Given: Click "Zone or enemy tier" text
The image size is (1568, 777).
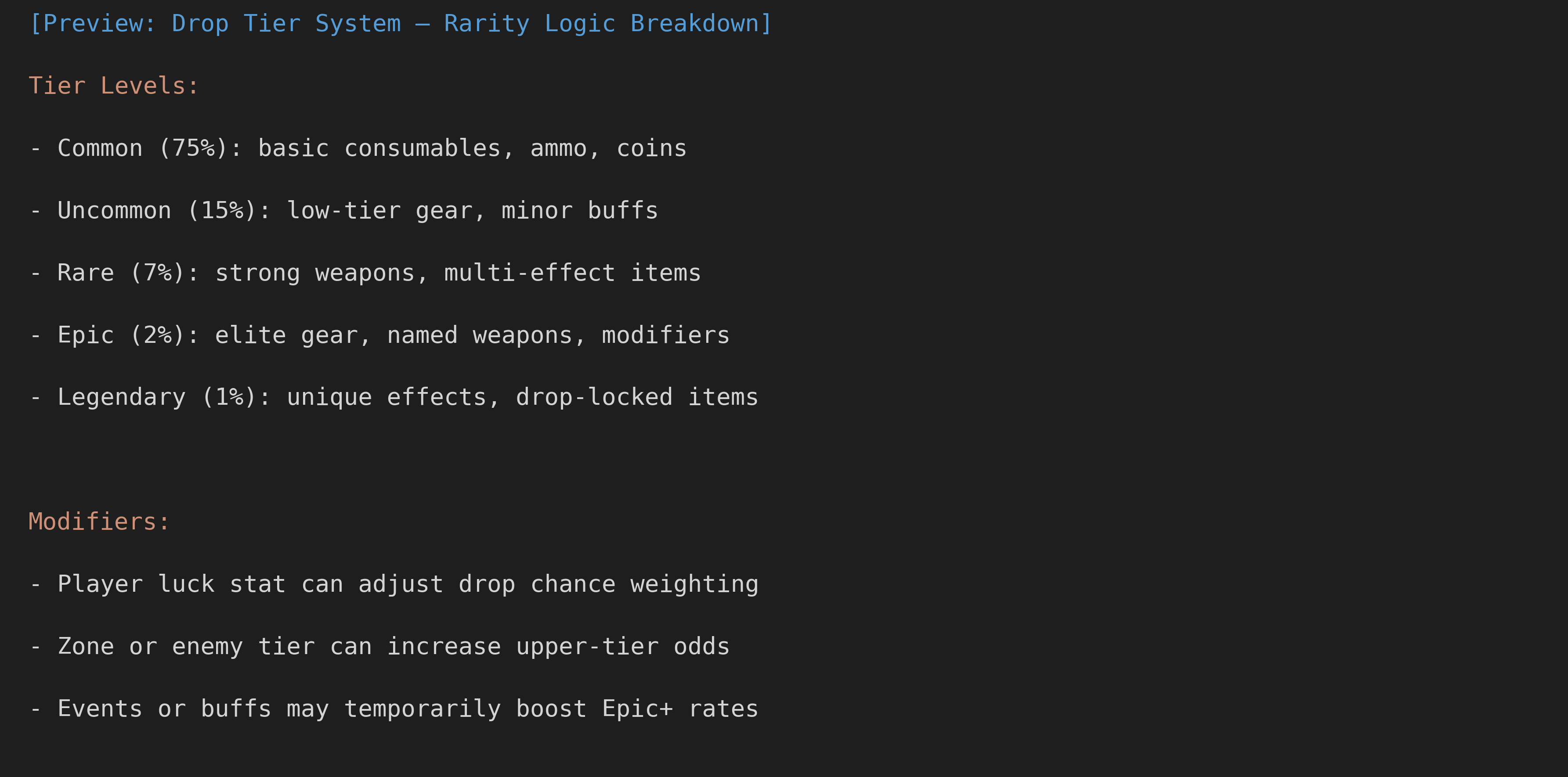Looking at the screenshot, I should pos(186,646).
